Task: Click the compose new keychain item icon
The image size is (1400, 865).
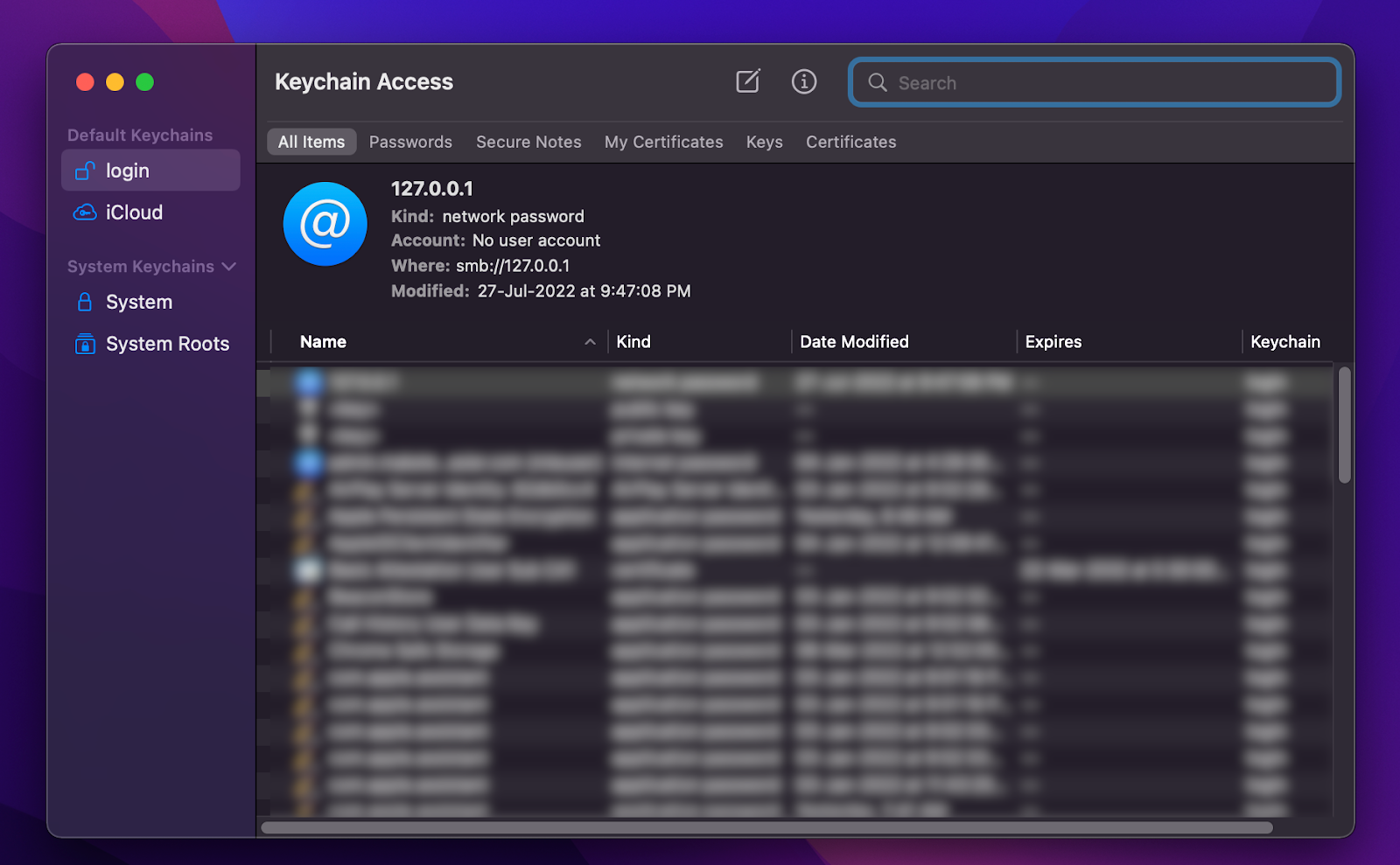Action: [x=748, y=81]
